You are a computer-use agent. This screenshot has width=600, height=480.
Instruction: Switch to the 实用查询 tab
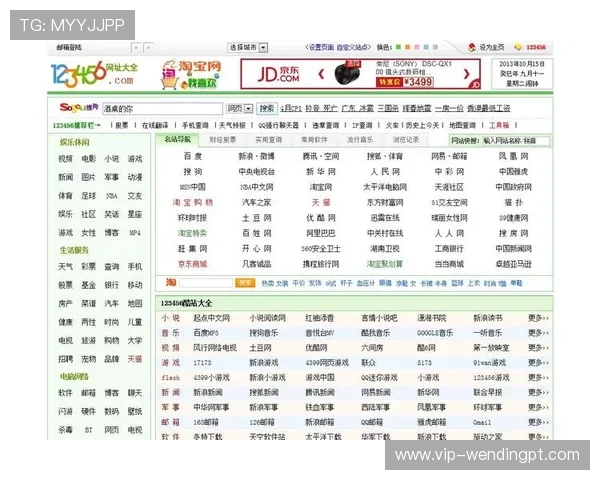tap(269, 140)
